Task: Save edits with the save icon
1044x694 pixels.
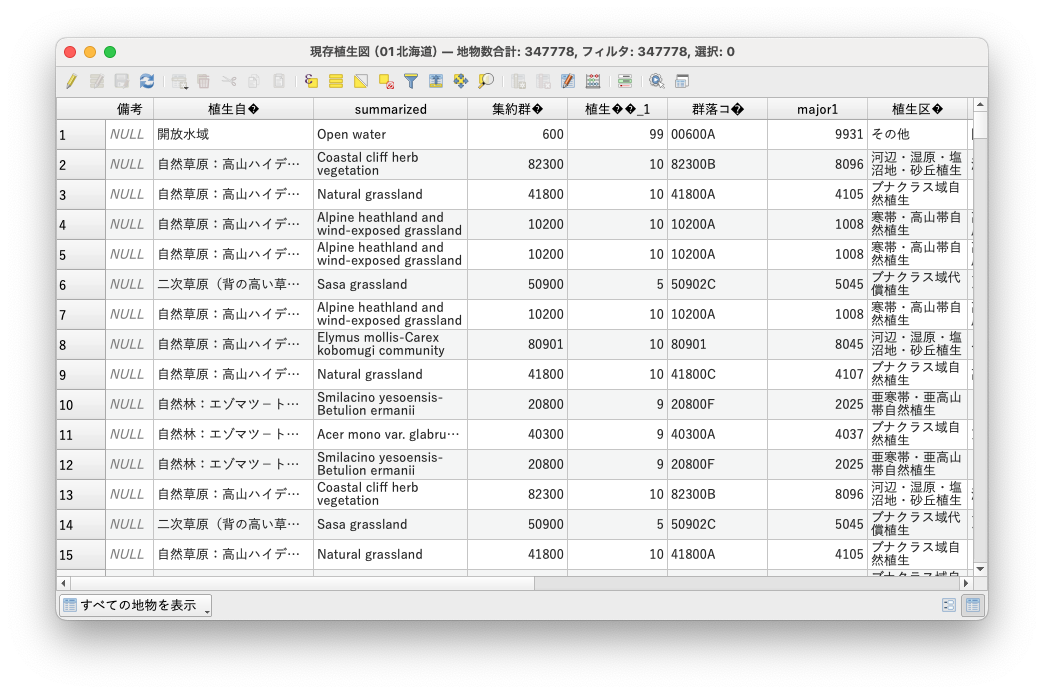Action: click(x=122, y=81)
